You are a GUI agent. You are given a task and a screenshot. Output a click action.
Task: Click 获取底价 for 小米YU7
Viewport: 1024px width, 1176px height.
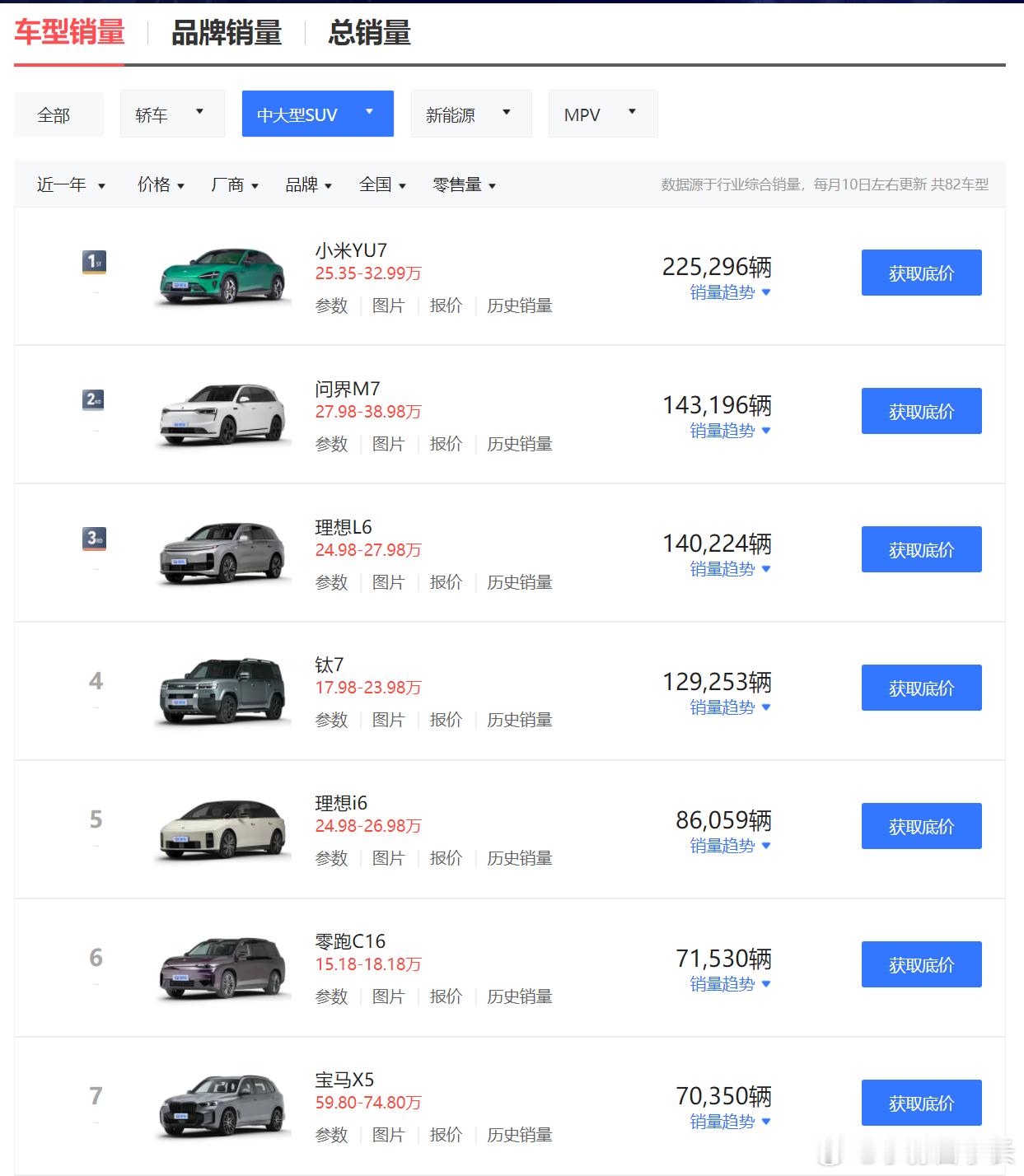coord(921,273)
